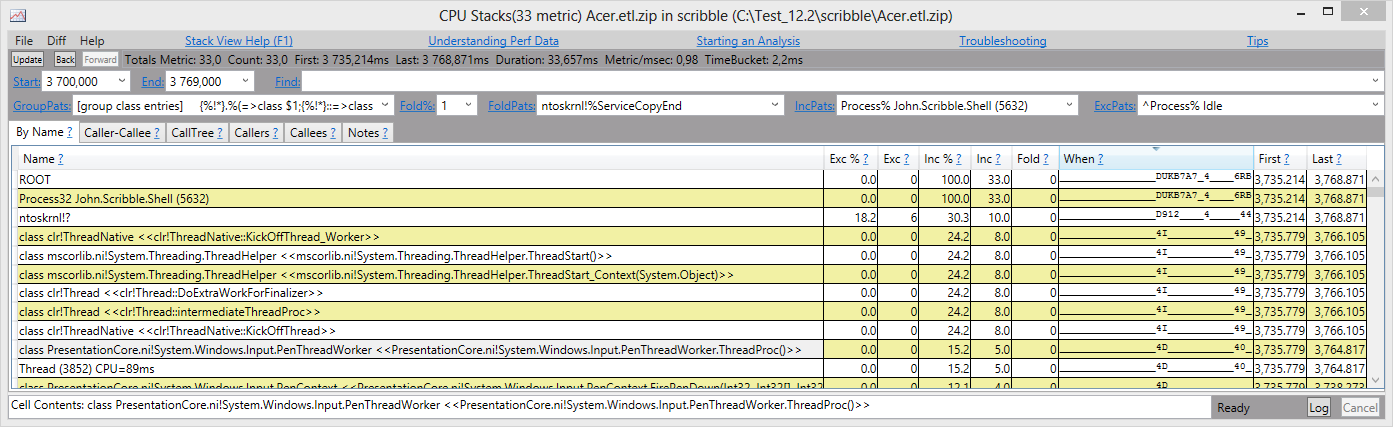Switch to the Callees tab
The image size is (1393, 427).
tap(313, 132)
